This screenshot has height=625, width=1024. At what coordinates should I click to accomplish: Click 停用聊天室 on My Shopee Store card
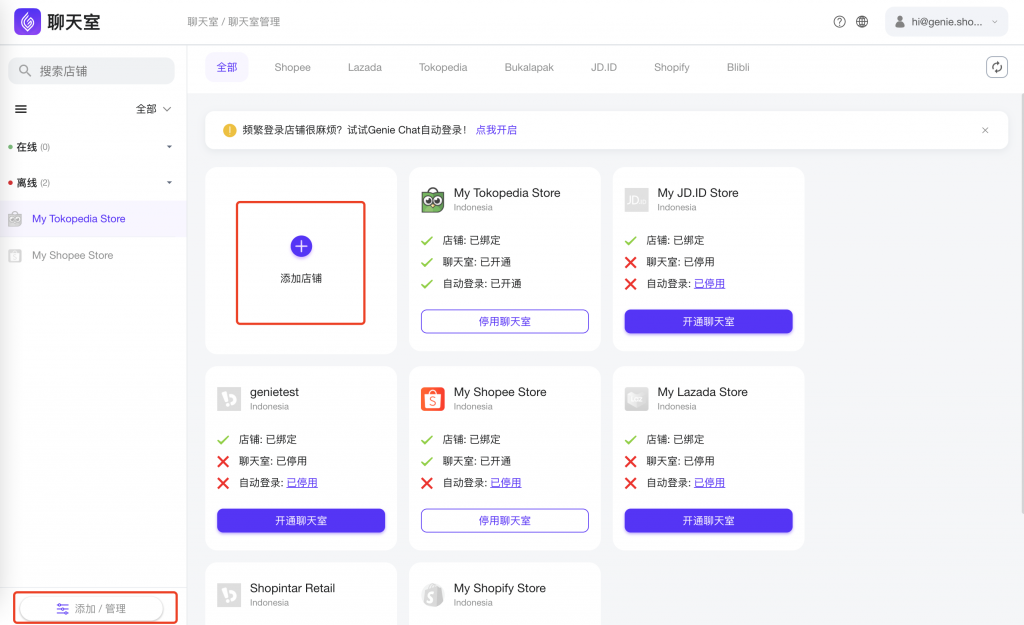pos(505,521)
